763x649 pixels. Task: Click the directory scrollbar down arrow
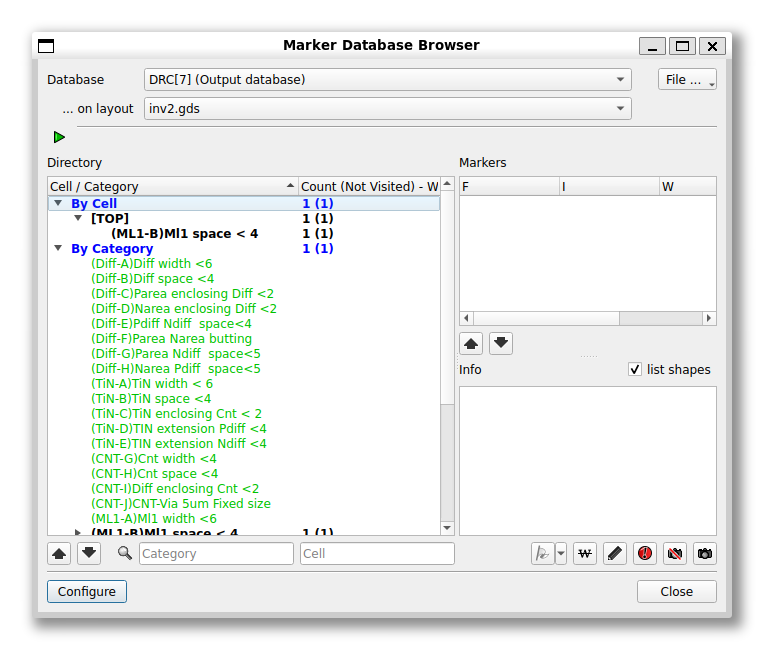(x=447, y=528)
